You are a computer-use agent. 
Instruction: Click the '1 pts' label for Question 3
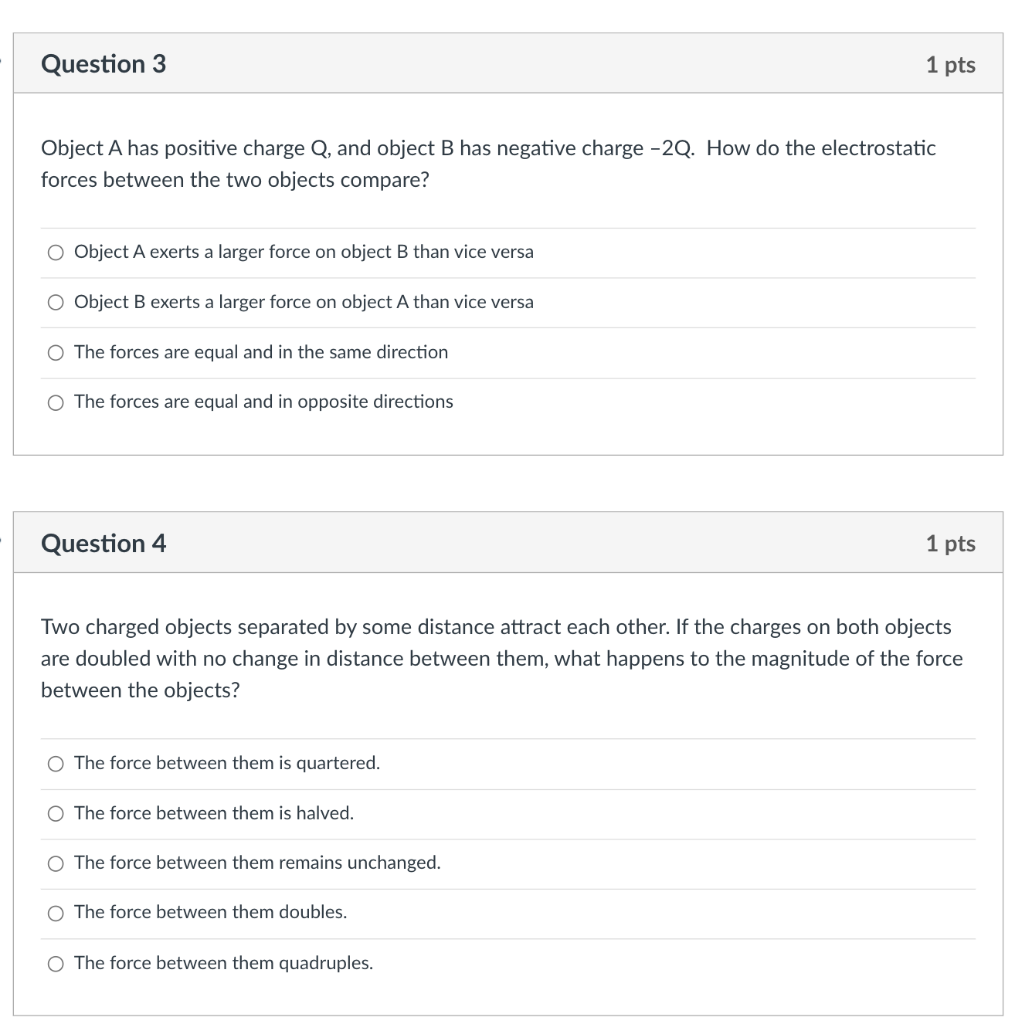click(951, 63)
